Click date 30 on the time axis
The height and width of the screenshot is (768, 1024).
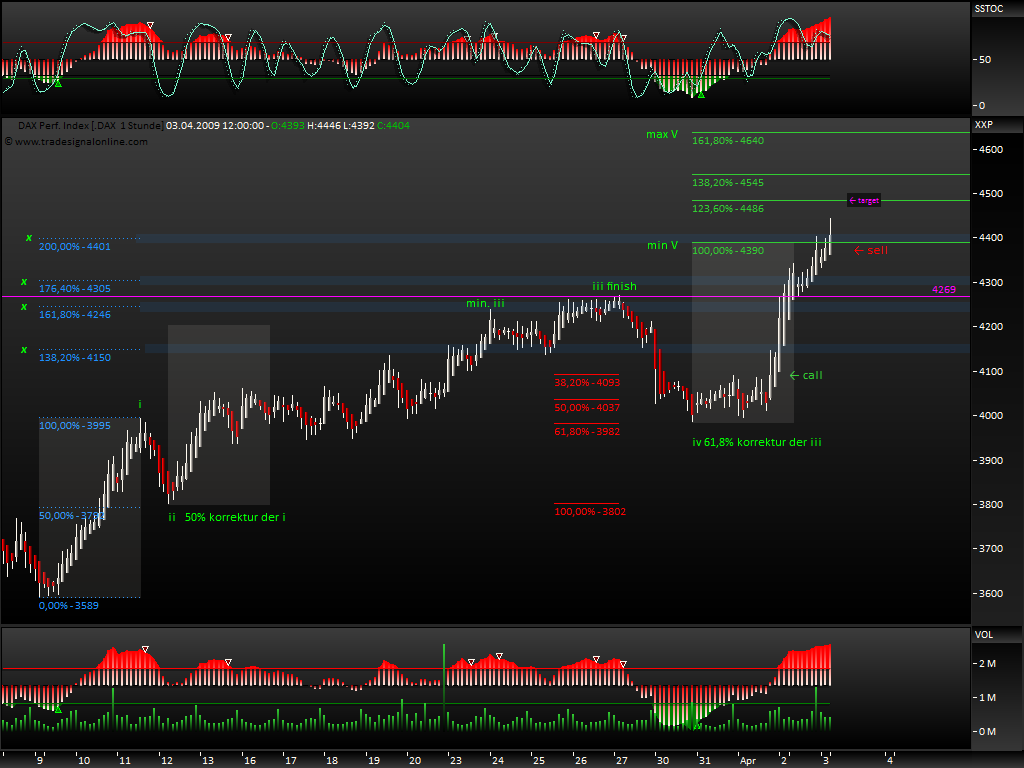coord(663,760)
